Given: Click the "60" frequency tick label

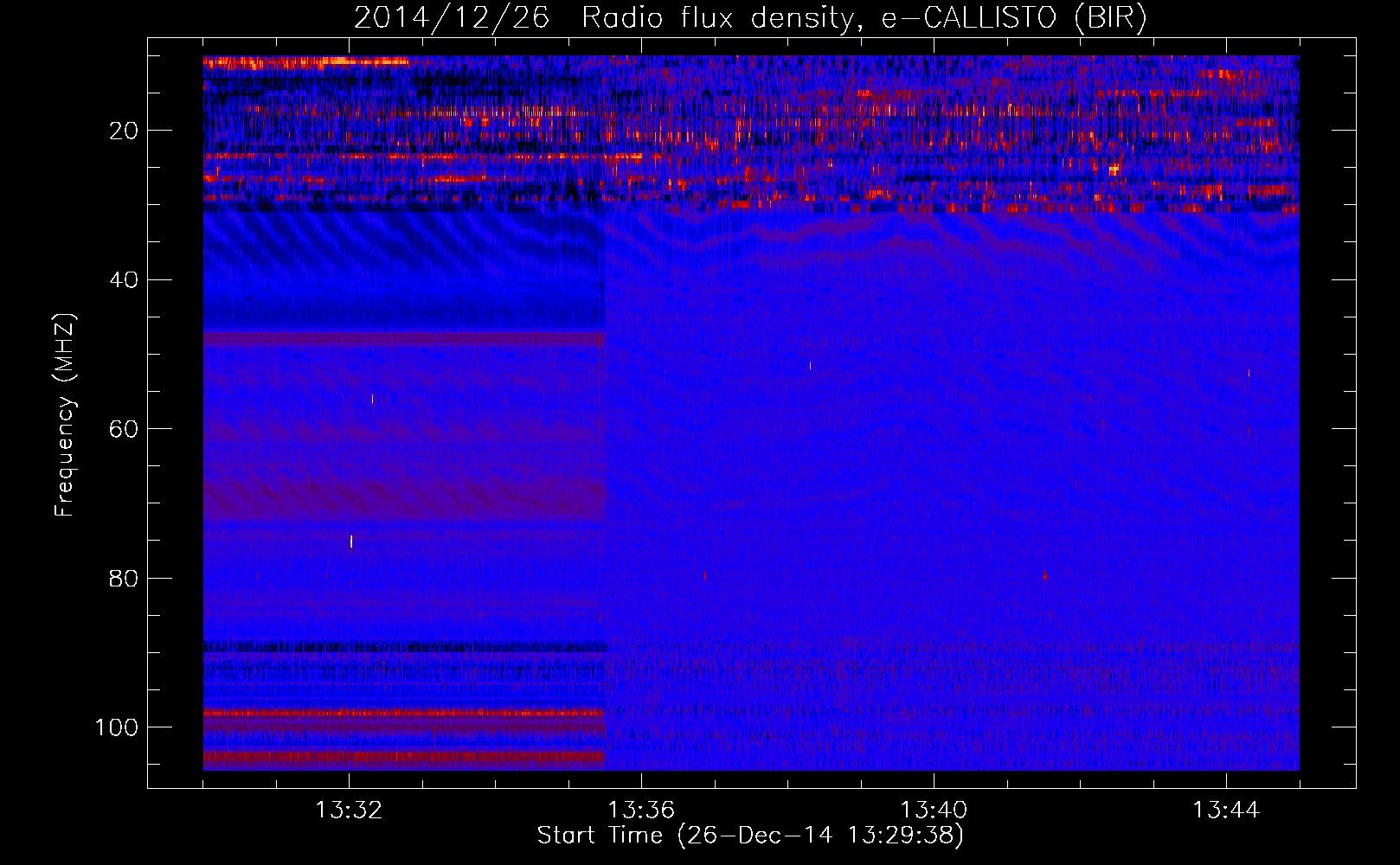Looking at the screenshot, I should (124, 429).
